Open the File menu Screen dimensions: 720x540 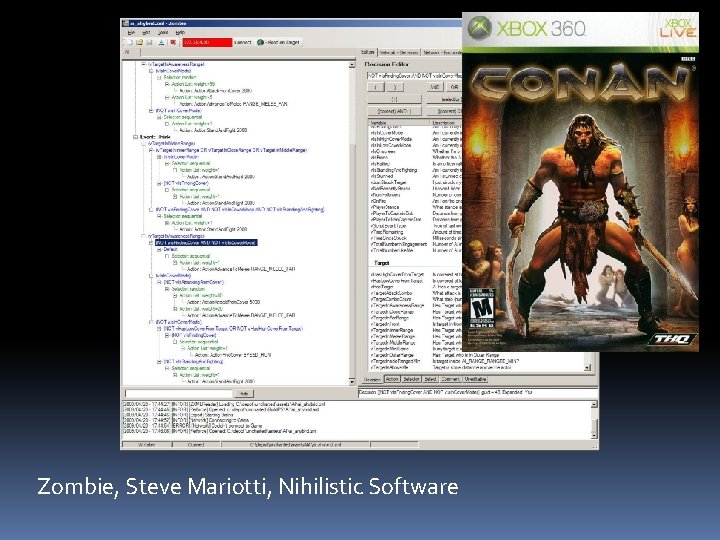coord(131,33)
